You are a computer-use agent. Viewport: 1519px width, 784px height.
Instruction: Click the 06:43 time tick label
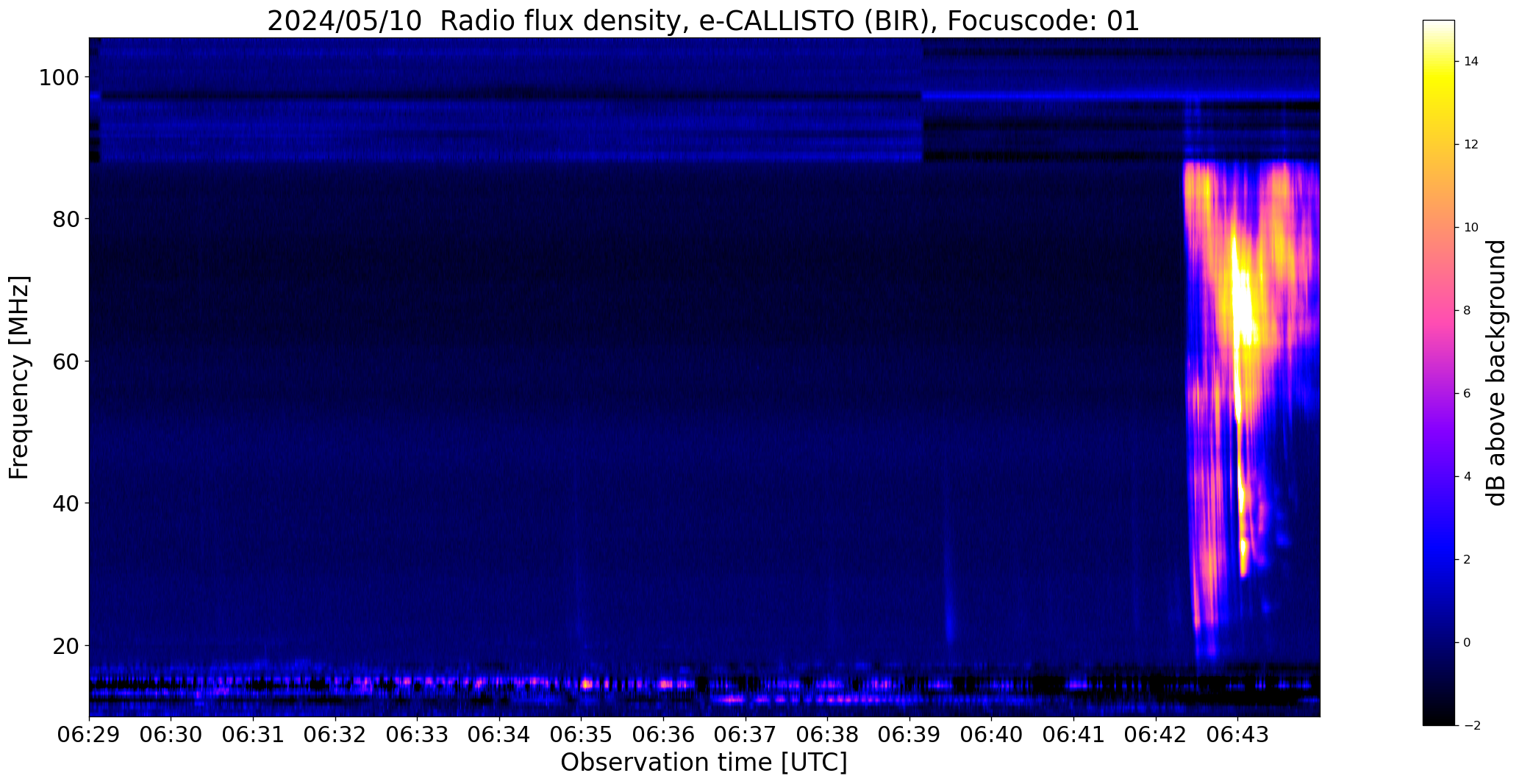click(1238, 735)
